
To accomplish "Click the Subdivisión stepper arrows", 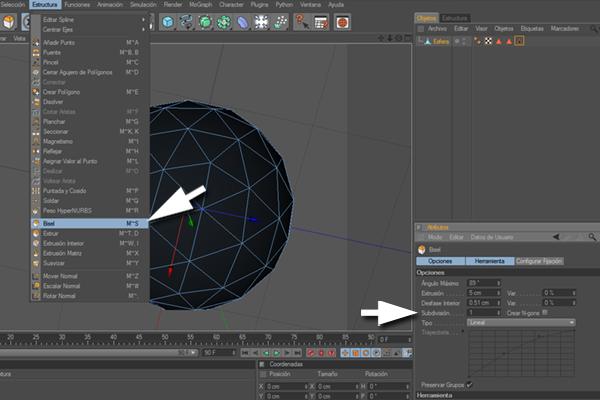I will (x=498, y=313).
